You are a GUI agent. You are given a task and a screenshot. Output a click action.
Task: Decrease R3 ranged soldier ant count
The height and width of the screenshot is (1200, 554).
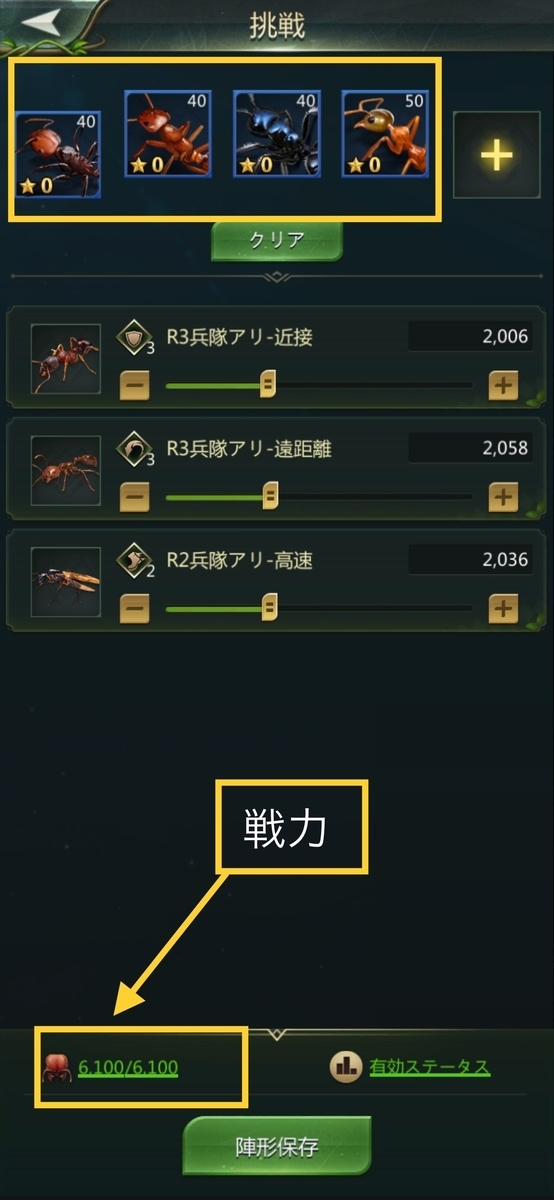[x=135, y=496]
